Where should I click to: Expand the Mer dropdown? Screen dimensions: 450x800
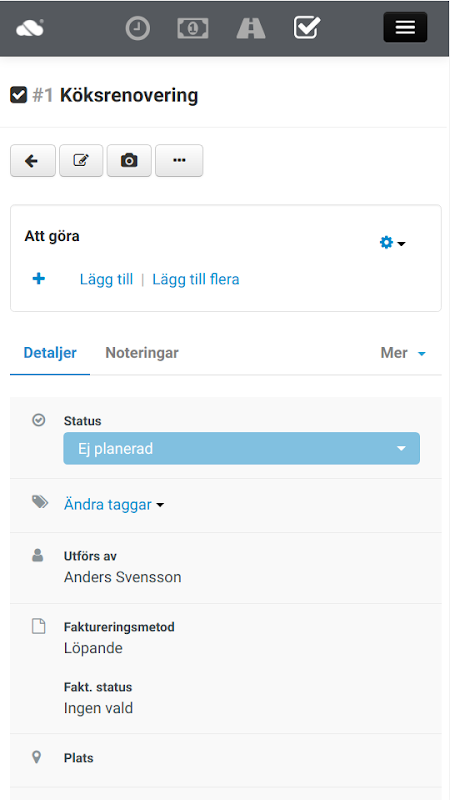(403, 353)
